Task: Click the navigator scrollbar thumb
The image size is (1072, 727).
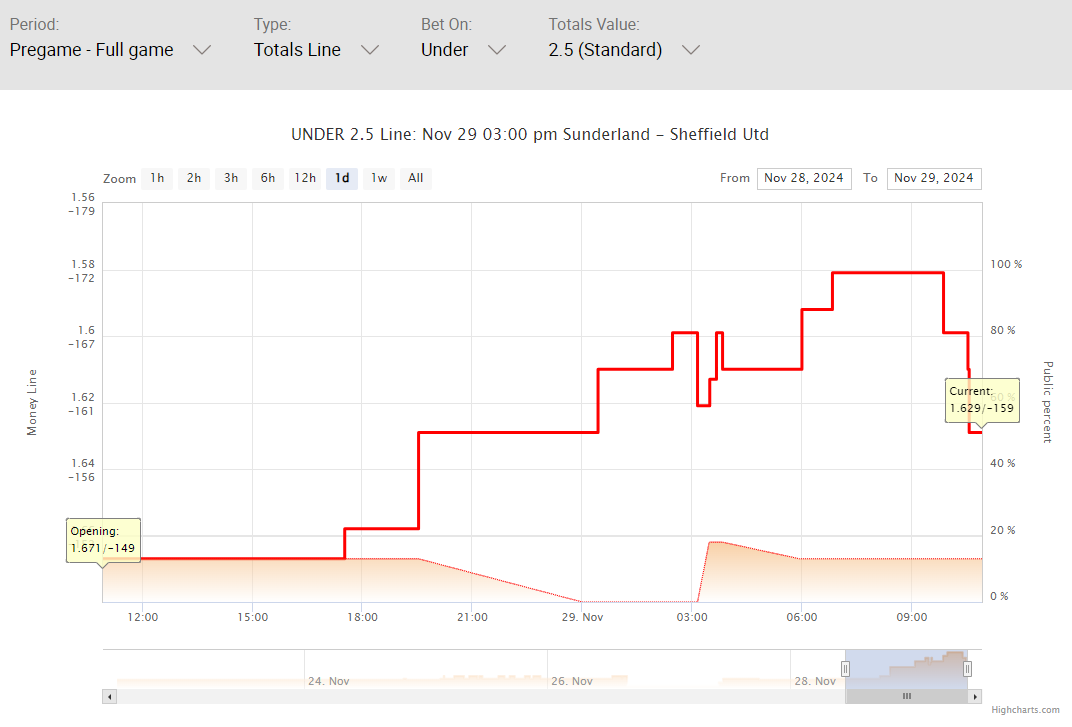Action: [907, 697]
